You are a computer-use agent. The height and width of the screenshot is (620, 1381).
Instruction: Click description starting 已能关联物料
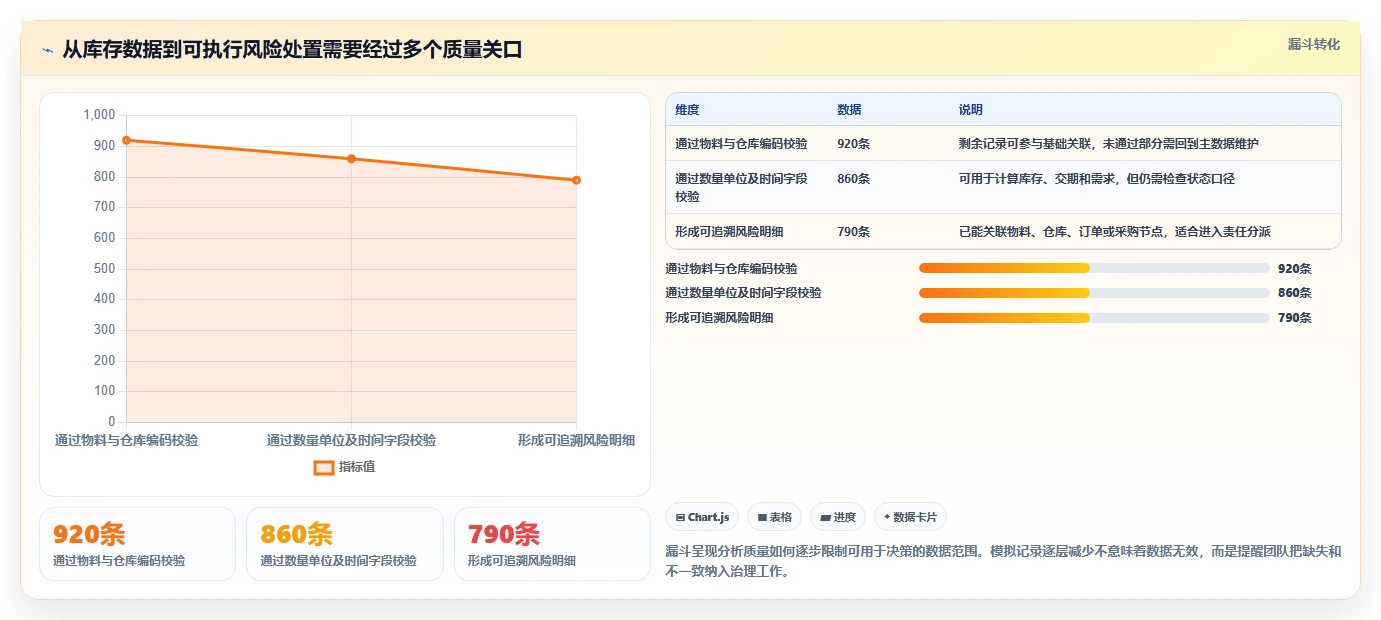click(x=1115, y=232)
